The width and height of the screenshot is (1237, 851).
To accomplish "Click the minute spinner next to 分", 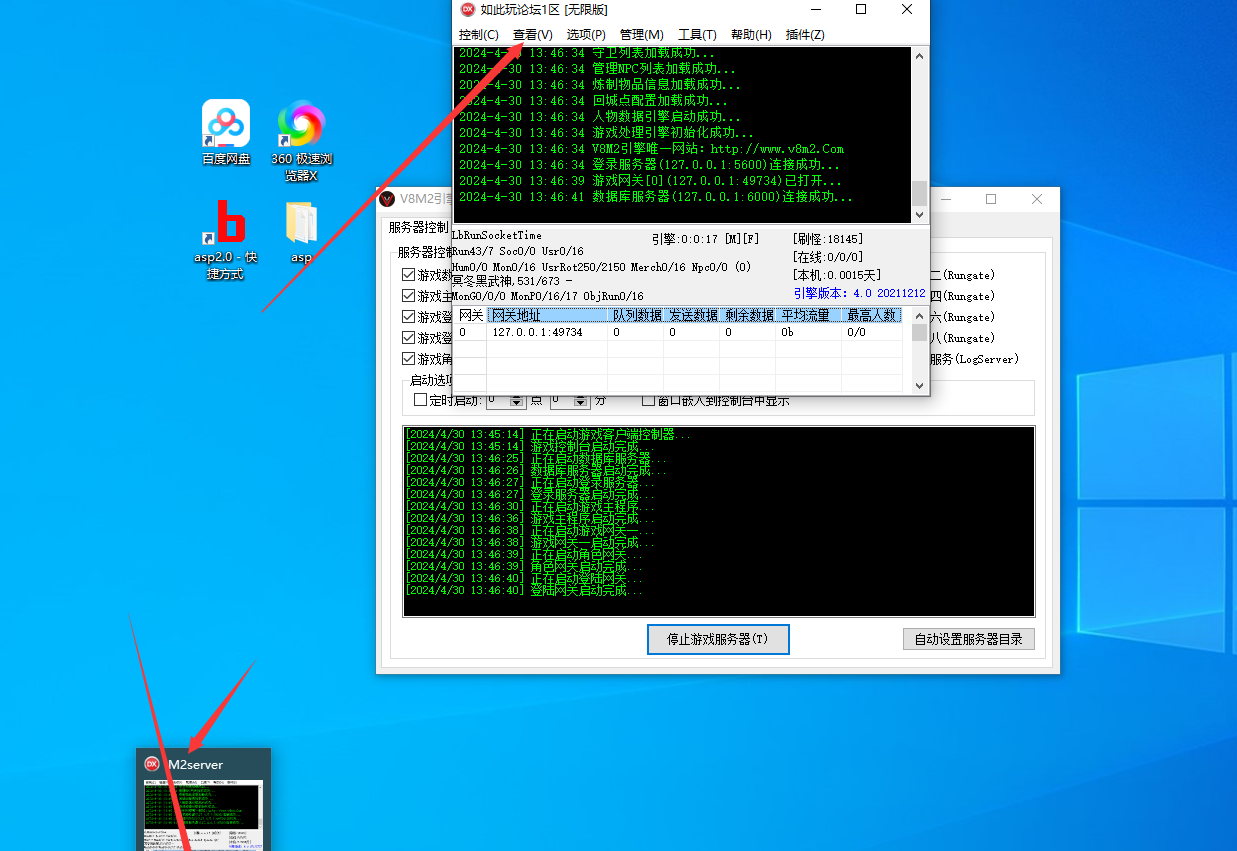I will (x=570, y=400).
